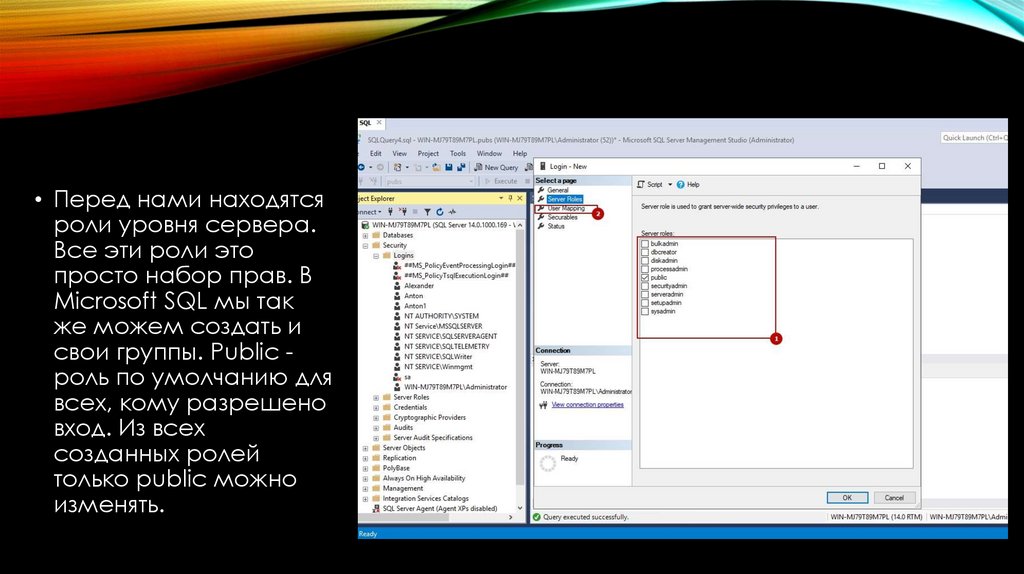The image size is (1024, 574).
Task: Open the User Mapping page
Action: point(566,208)
